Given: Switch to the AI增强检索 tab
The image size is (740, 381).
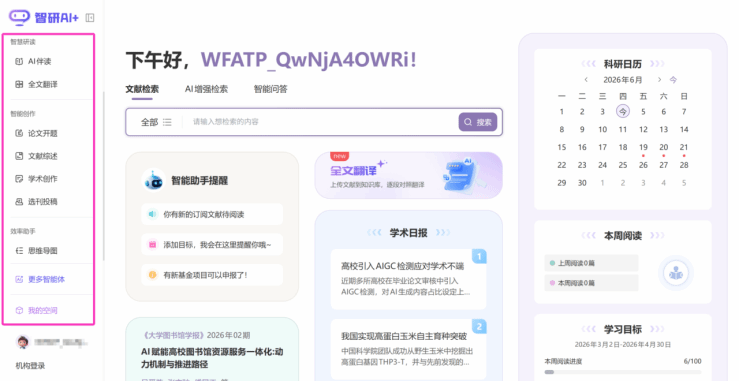Looking at the screenshot, I should pyautogui.click(x=206, y=89).
